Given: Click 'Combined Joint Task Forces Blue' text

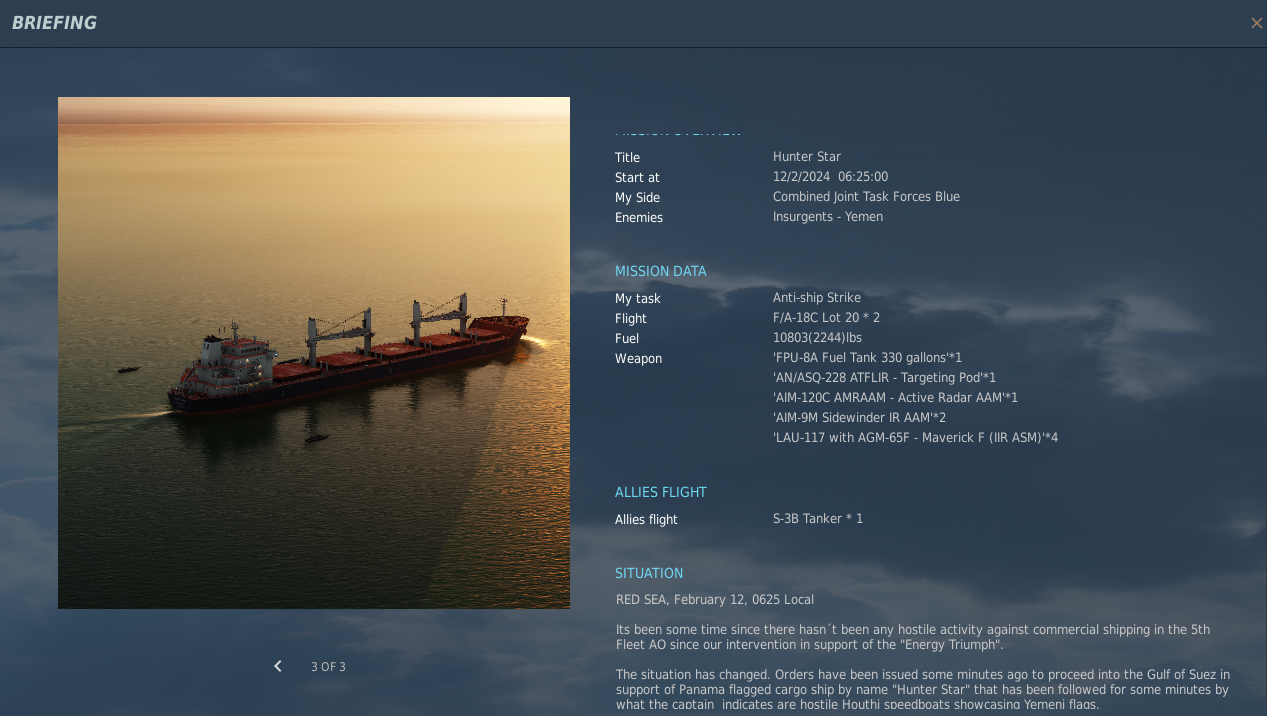Looking at the screenshot, I should pyautogui.click(x=866, y=197).
